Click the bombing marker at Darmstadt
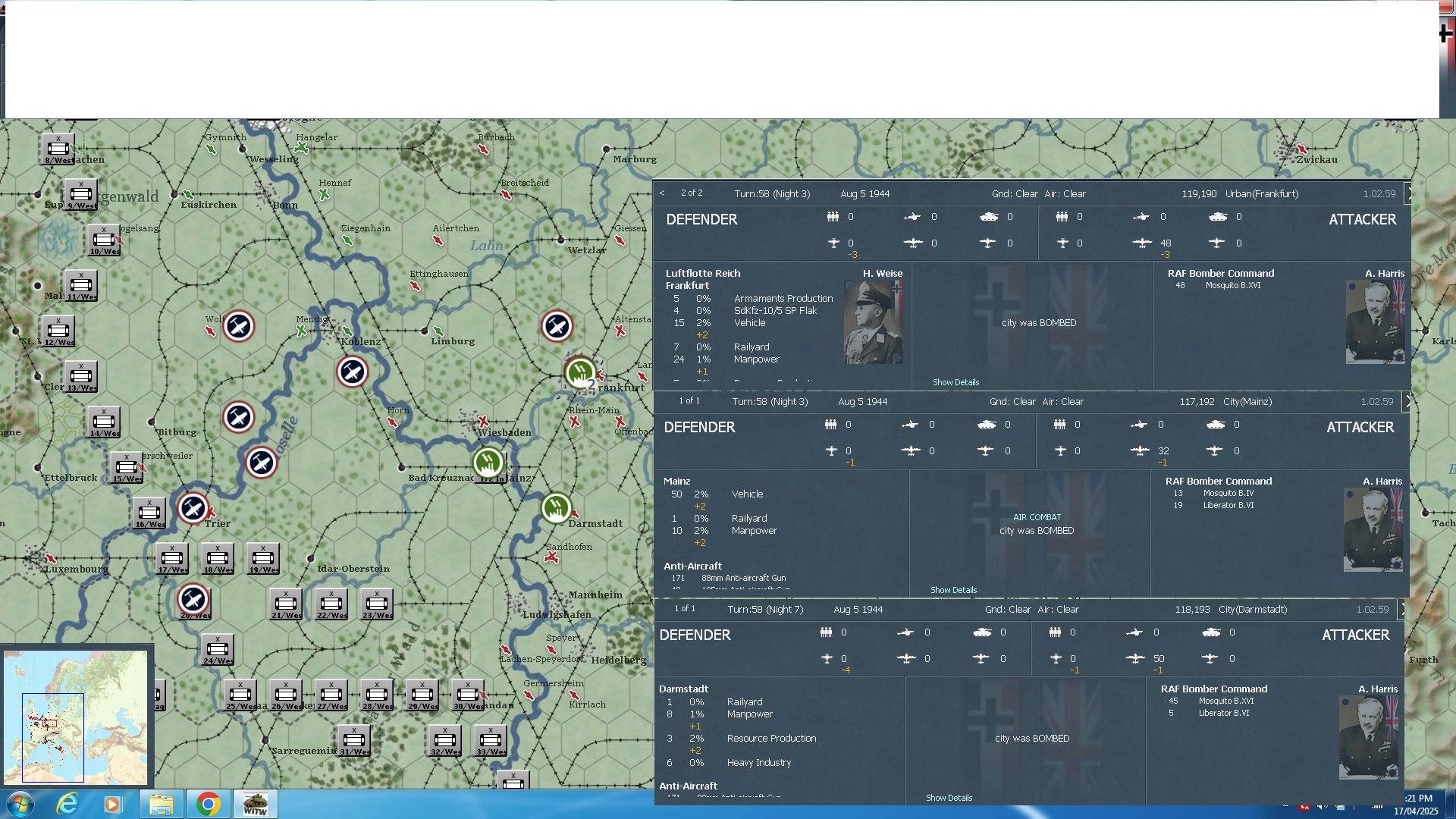 556,508
